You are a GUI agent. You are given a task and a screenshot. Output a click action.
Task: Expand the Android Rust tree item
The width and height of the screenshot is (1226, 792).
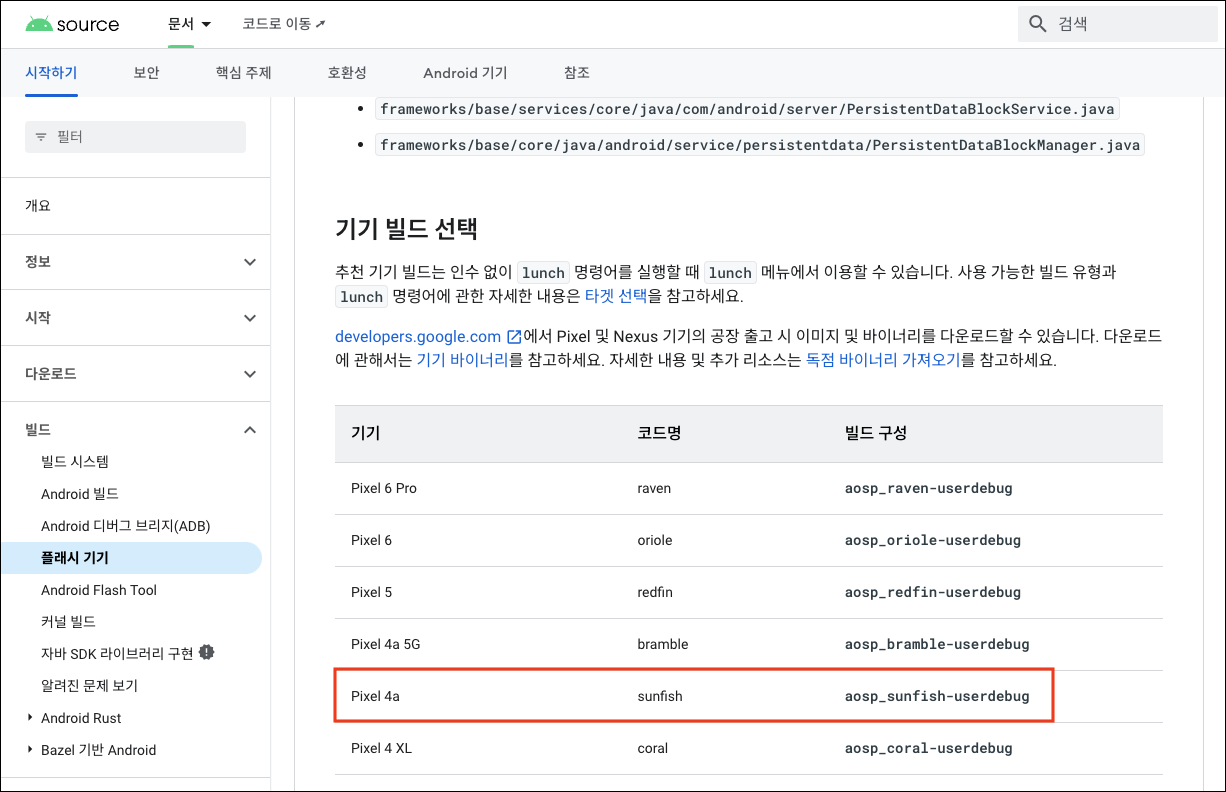(30, 718)
